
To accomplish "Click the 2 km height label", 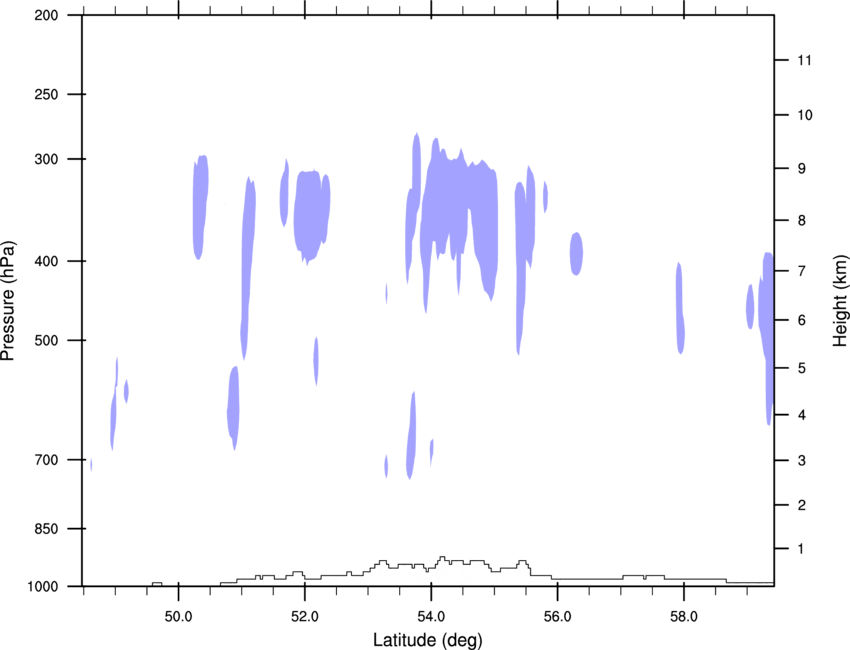I will 802,505.
